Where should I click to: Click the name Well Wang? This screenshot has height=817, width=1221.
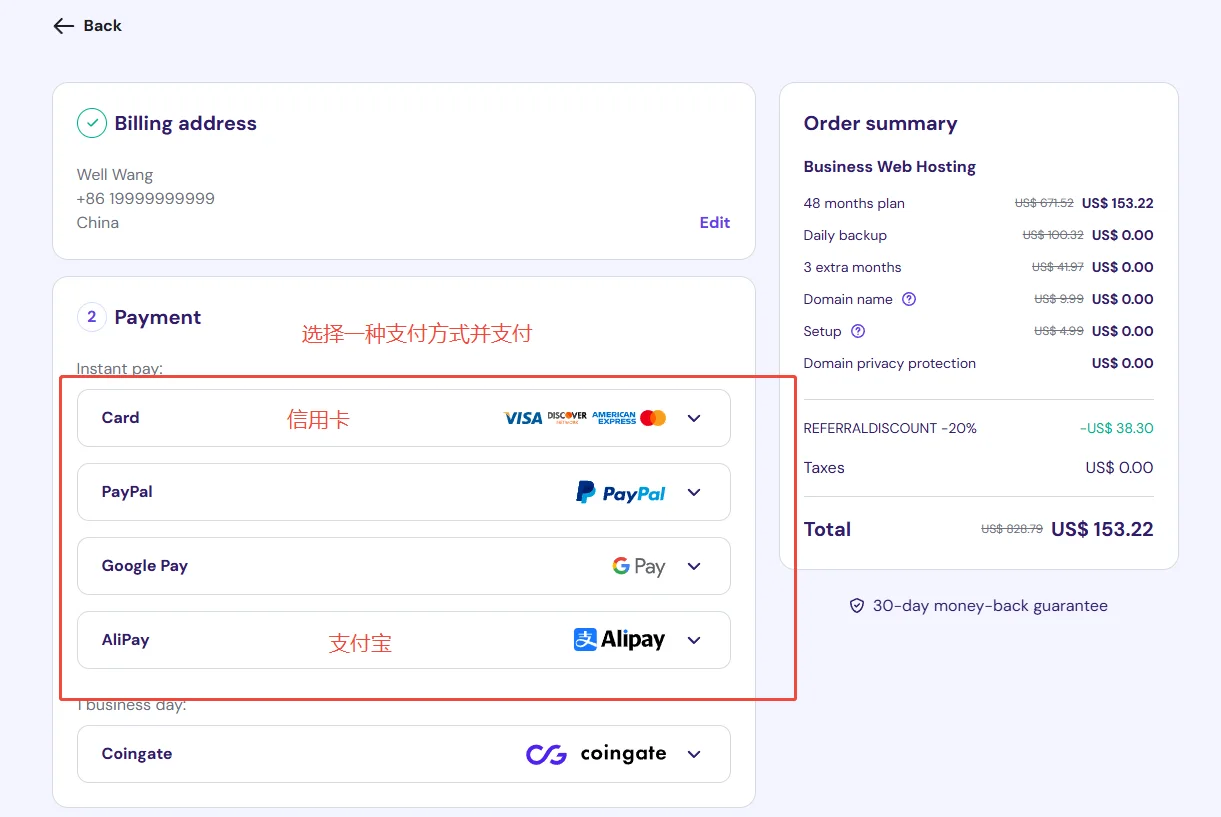pyautogui.click(x=115, y=175)
